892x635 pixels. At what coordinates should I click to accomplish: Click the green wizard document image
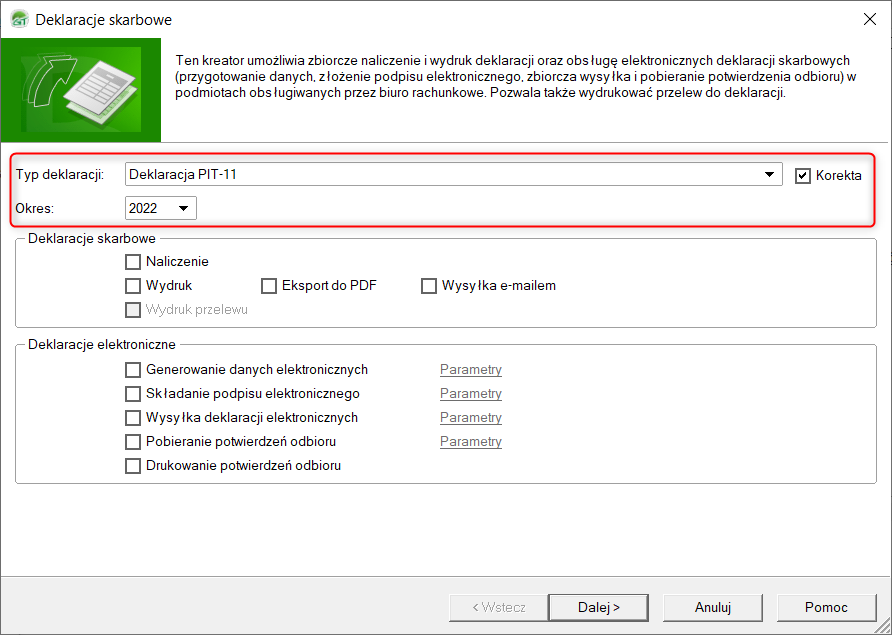(81, 90)
